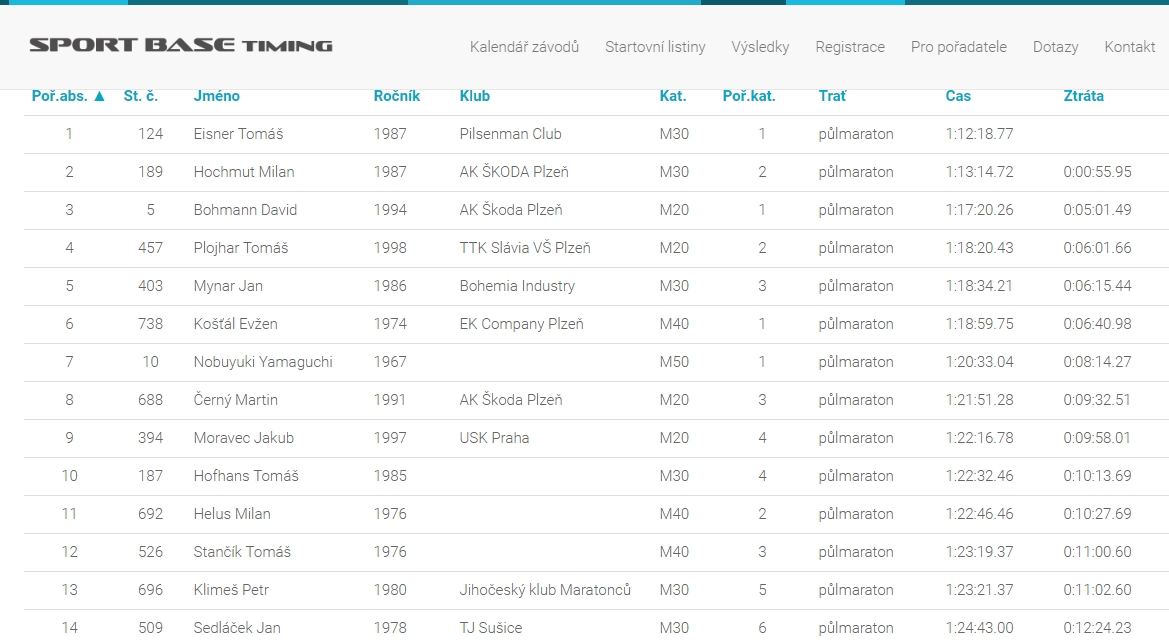The height and width of the screenshot is (643, 1169).
Task: Click the gap value 0:00:55.95
Action: [1097, 172]
